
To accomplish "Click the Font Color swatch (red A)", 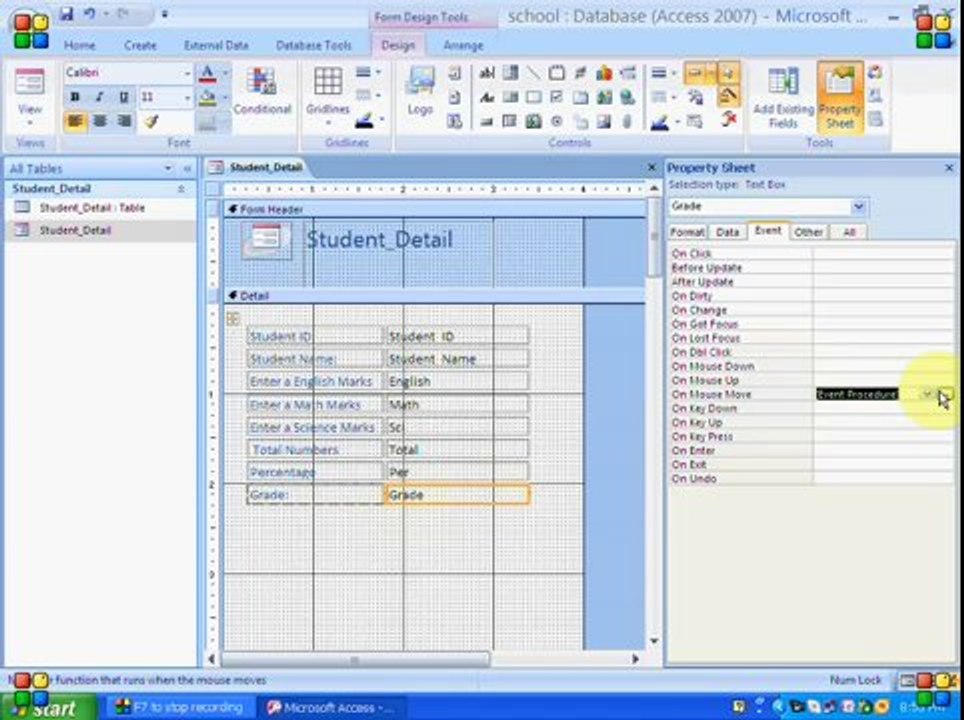I will (x=208, y=74).
